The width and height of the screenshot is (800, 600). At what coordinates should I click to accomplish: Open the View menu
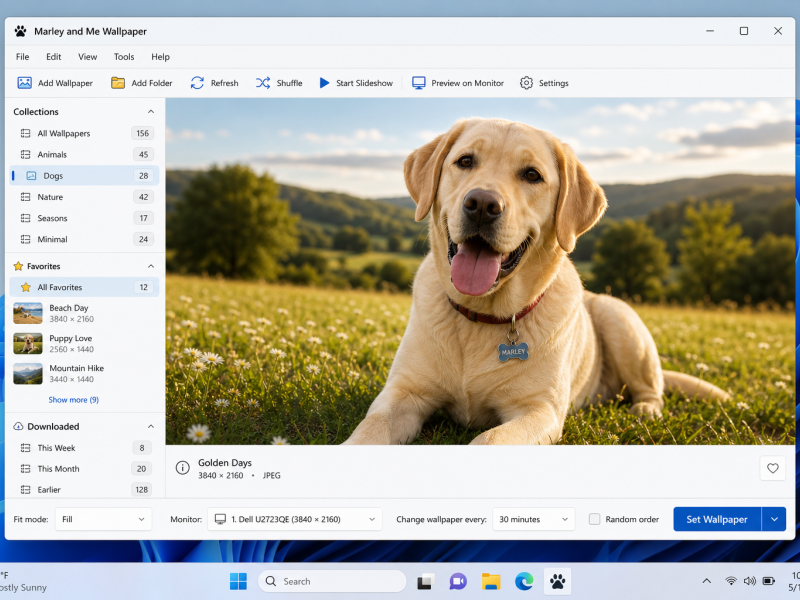point(87,57)
